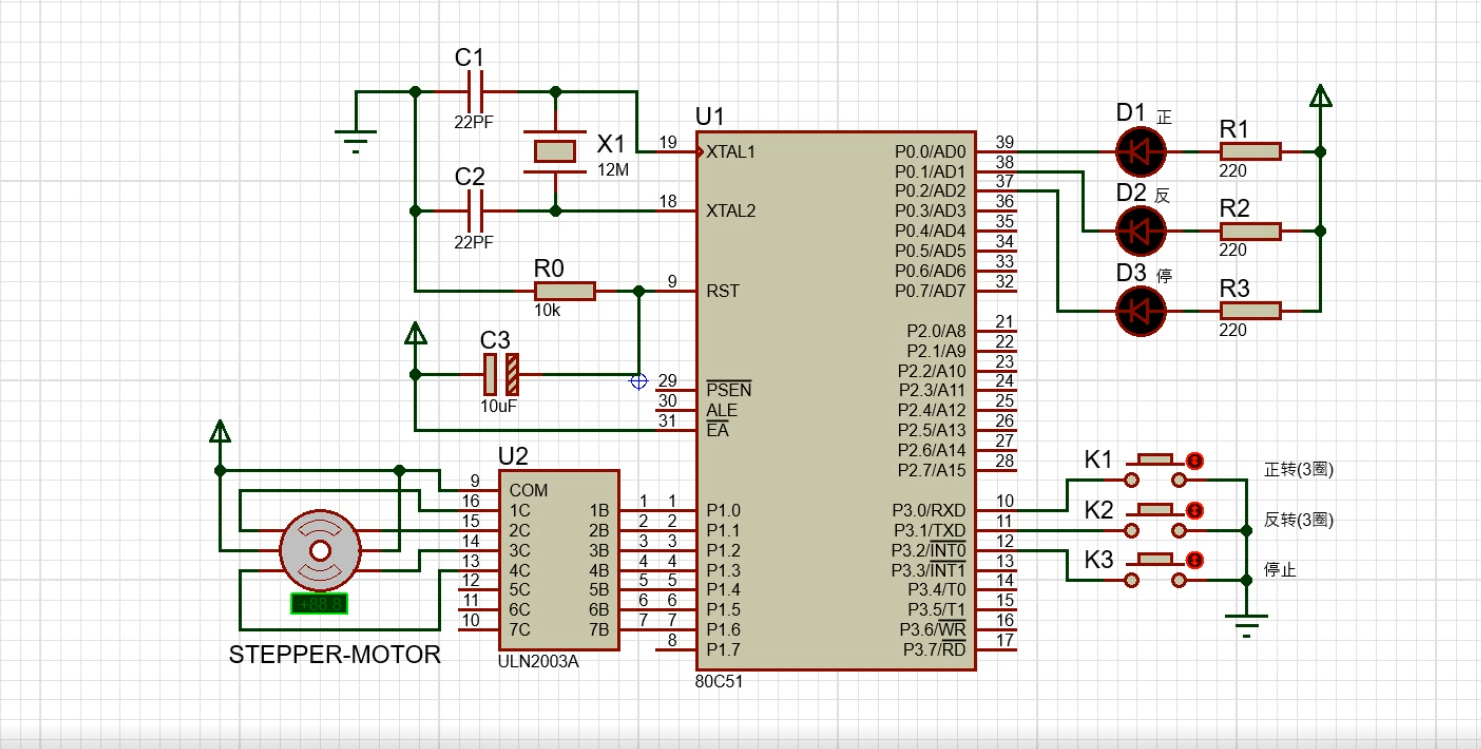Click resistor R2 symbol
The width and height of the screenshot is (1481, 749).
pos(1250,231)
